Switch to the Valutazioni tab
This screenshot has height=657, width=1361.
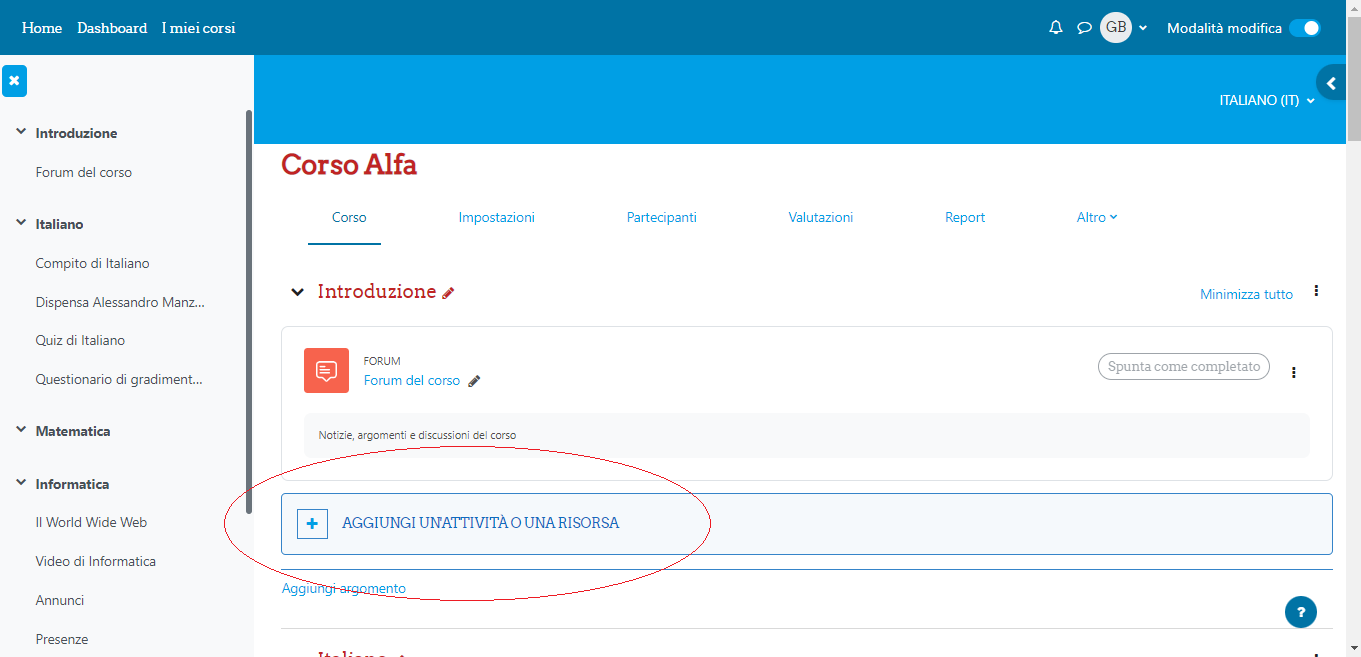pyautogui.click(x=821, y=217)
